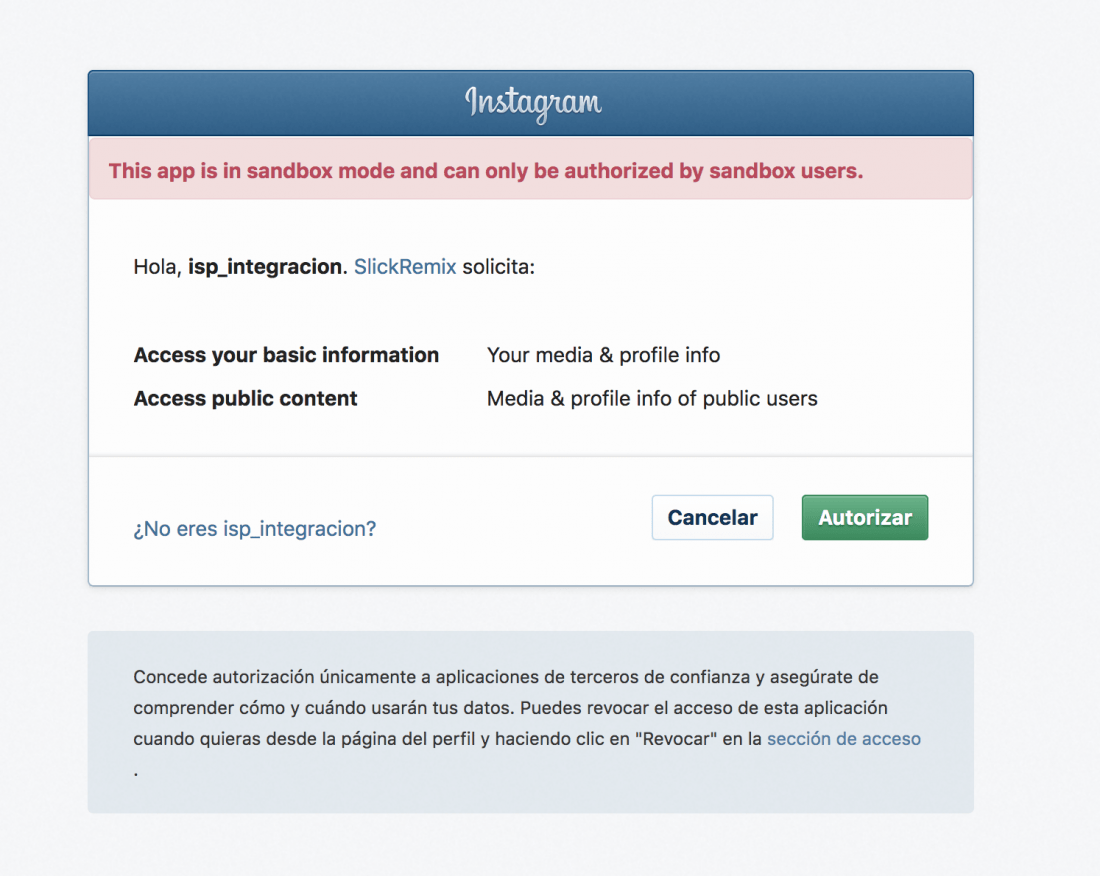Click the words "sandbox users" in the red banner
Image resolution: width=1100 pixels, height=876 pixels.
pyautogui.click(x=786, y=171)
